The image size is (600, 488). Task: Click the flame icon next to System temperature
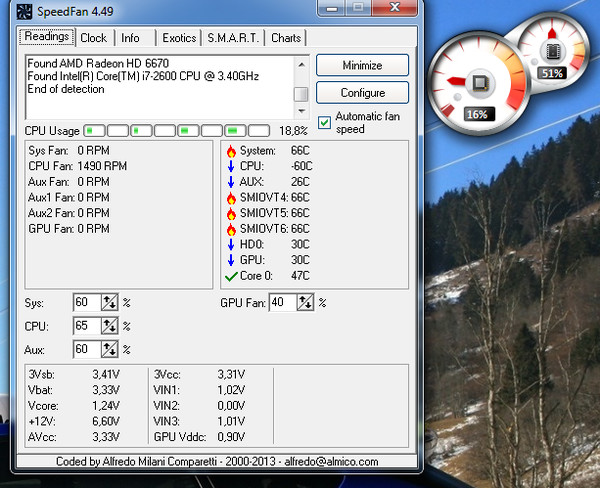pyautogui.click(x=231, y=151)
